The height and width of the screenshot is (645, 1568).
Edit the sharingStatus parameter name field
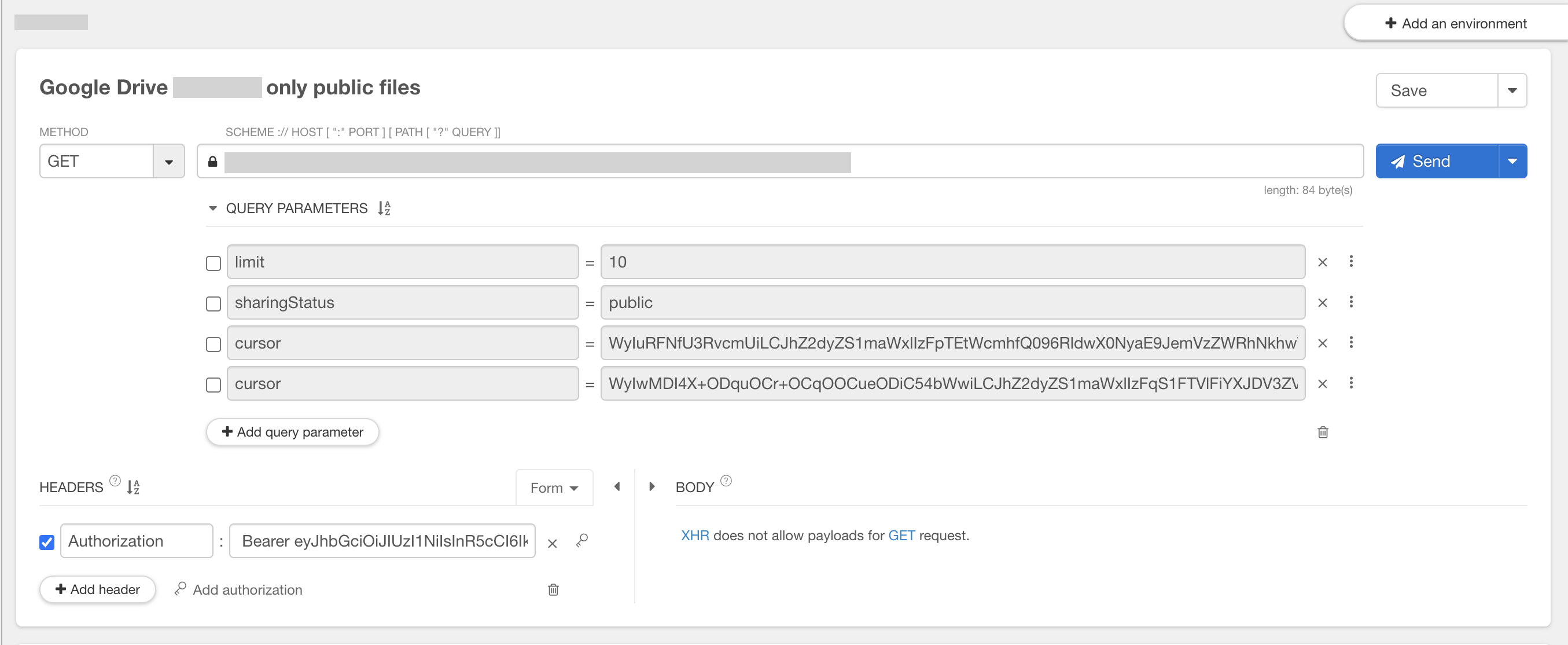pos(402,303)
